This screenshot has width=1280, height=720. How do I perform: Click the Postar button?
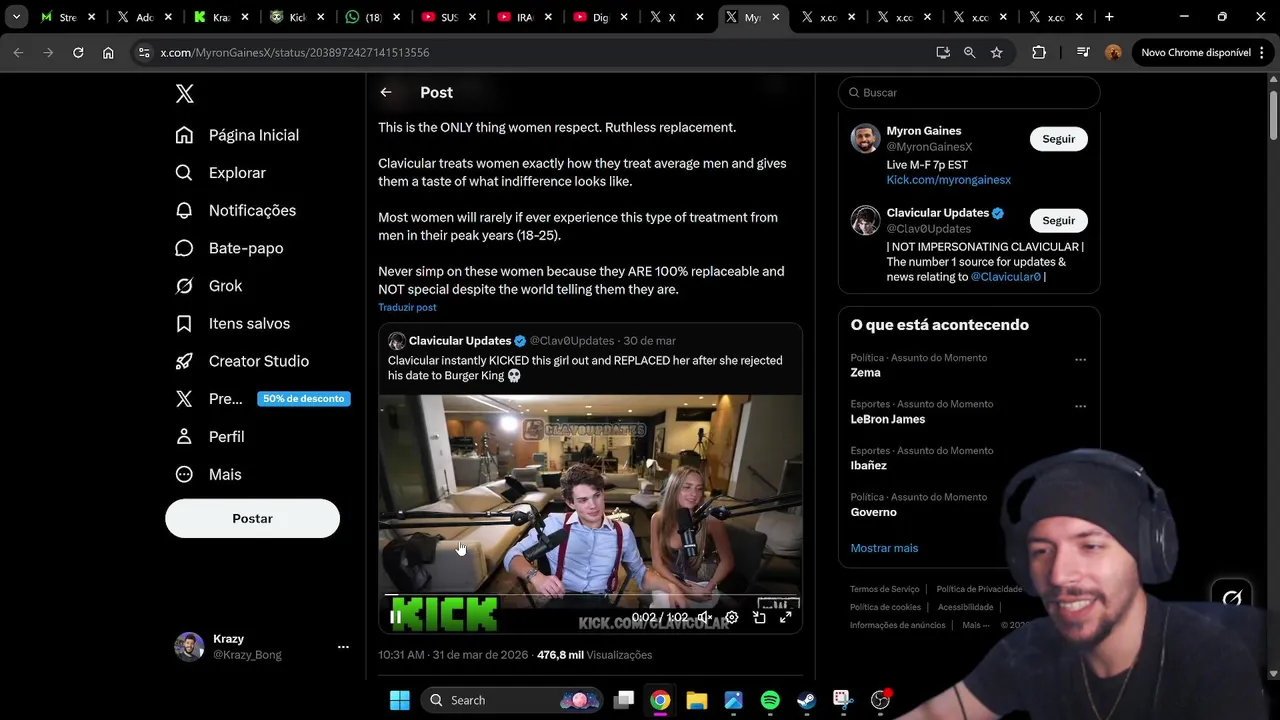(252, 518)
